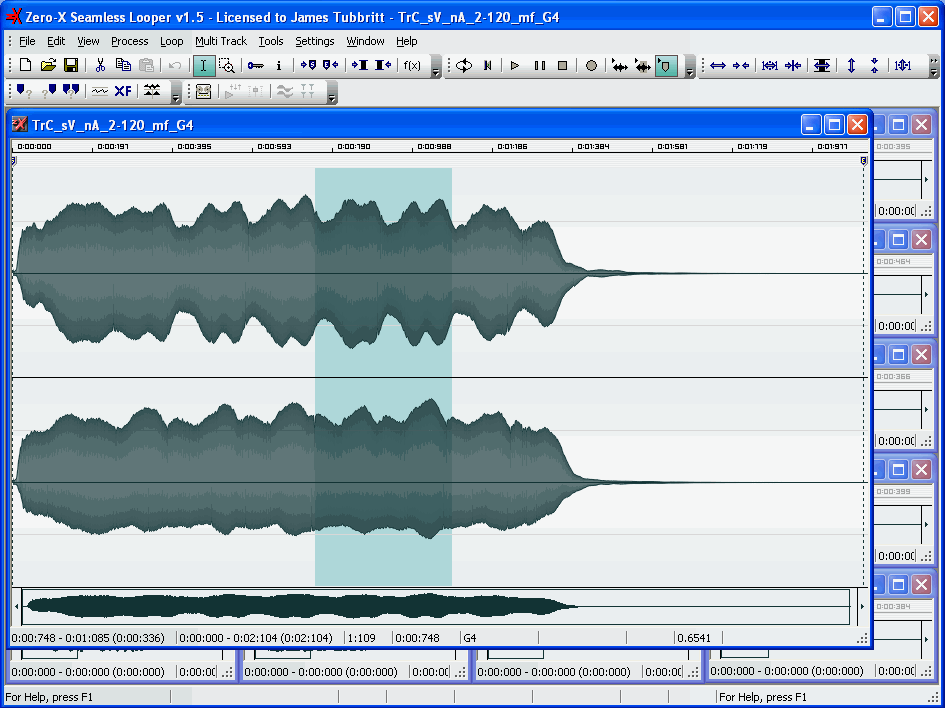Image resolution: width=945 pixels, height=708 pixels.
Task: Click the left scroll arrow of overview strip
Action: (16, 607)
